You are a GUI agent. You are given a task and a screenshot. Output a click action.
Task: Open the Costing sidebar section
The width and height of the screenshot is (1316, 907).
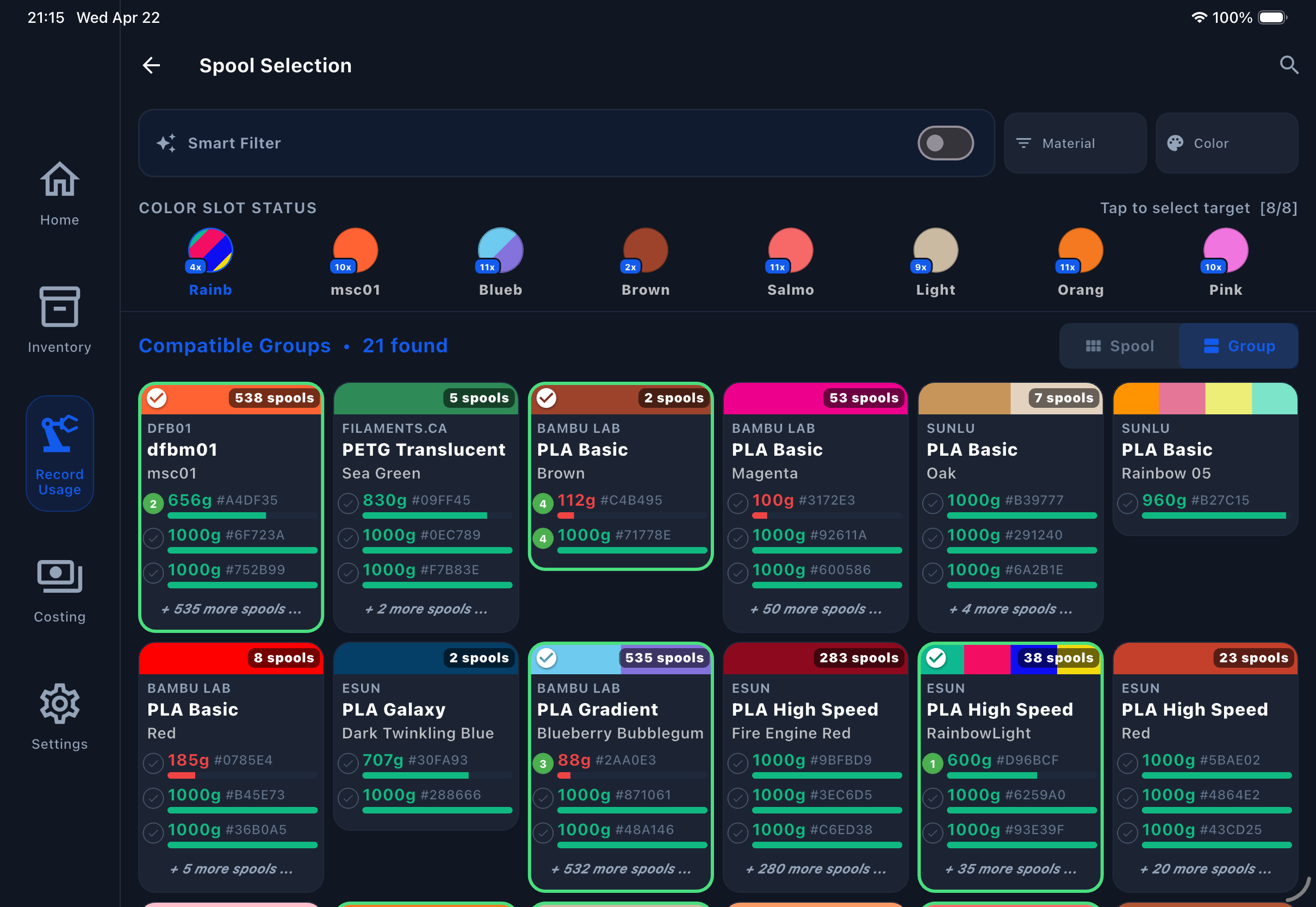(x=59, y=591)
